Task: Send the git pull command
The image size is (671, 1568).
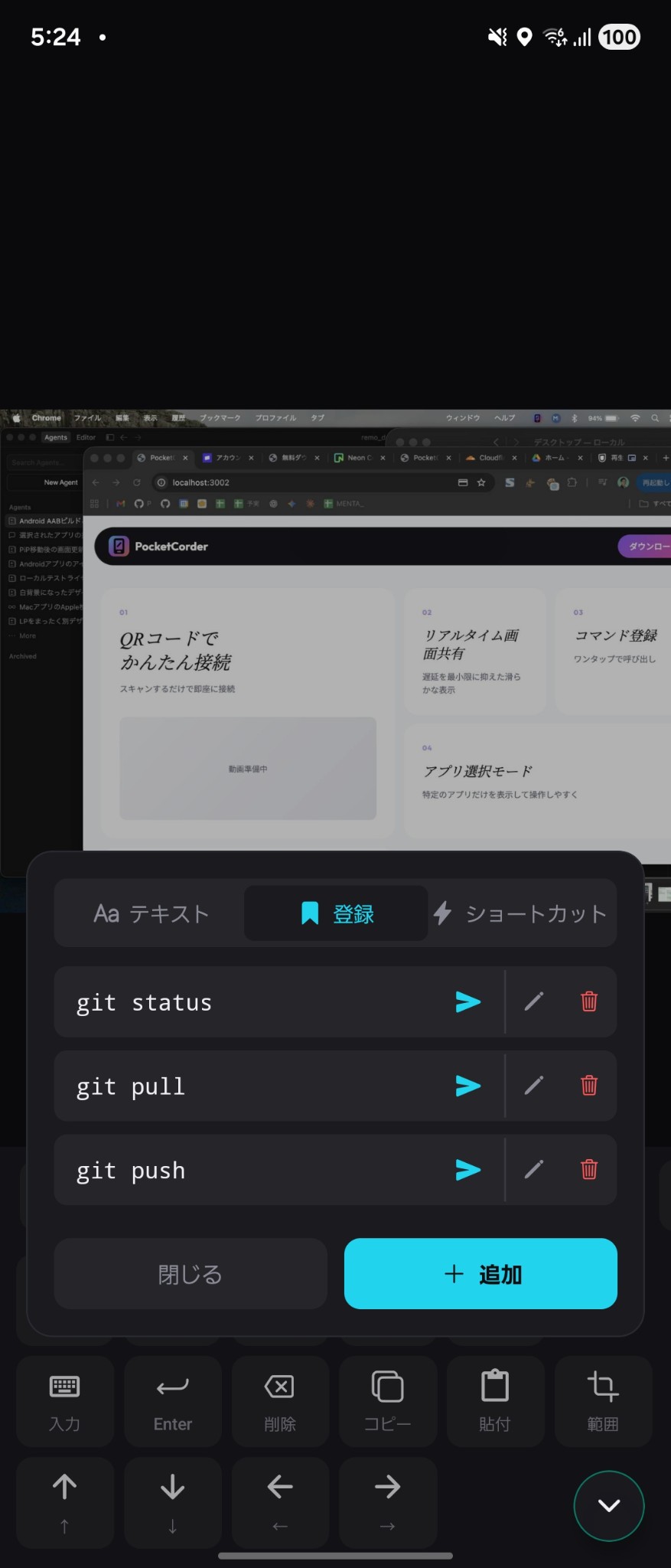Action: point(467,1086)
